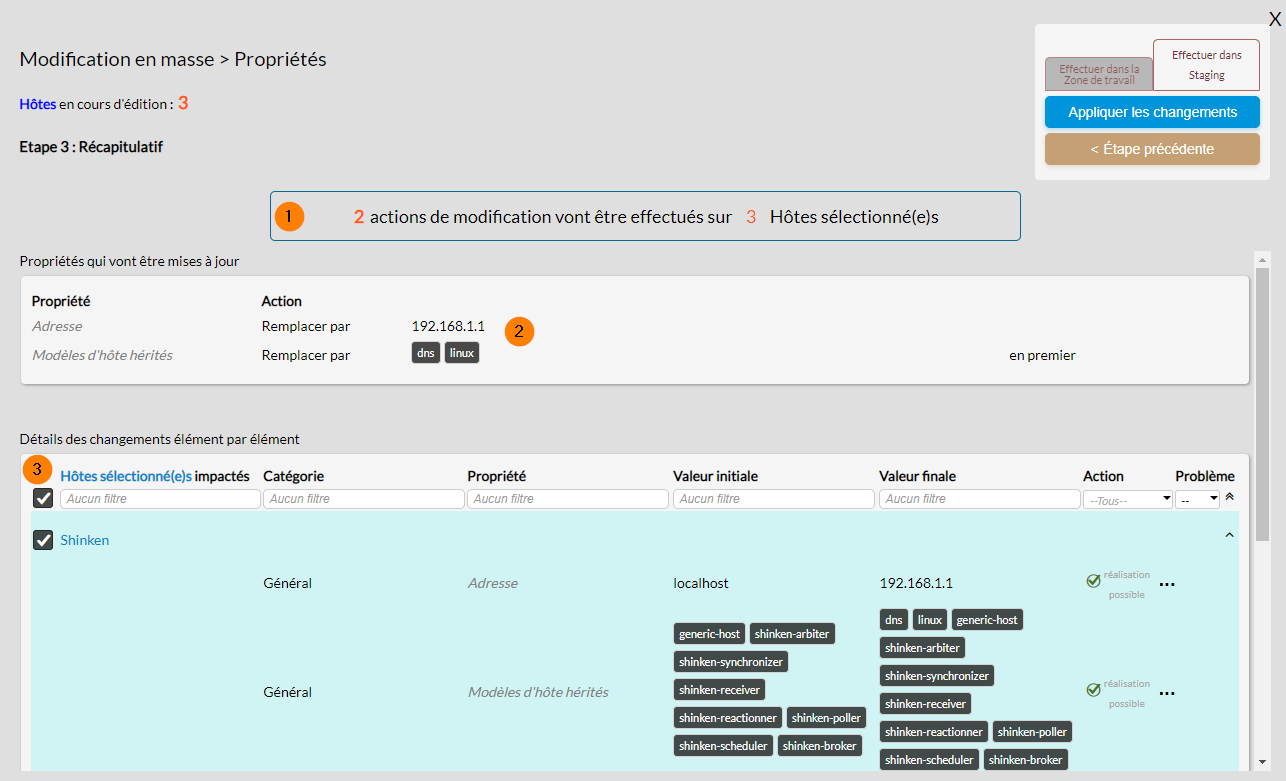Click orange step badge number 2

(519, 331)
